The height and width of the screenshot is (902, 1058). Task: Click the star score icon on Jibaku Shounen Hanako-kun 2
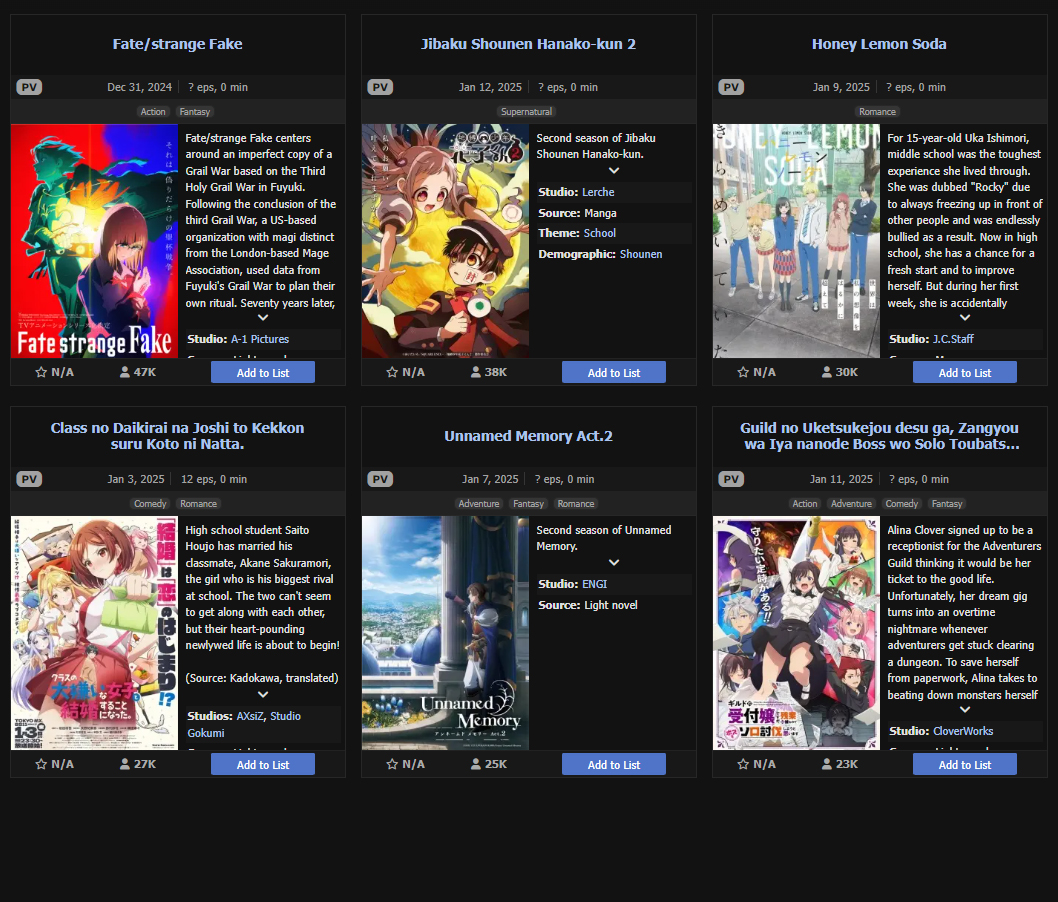392,372
